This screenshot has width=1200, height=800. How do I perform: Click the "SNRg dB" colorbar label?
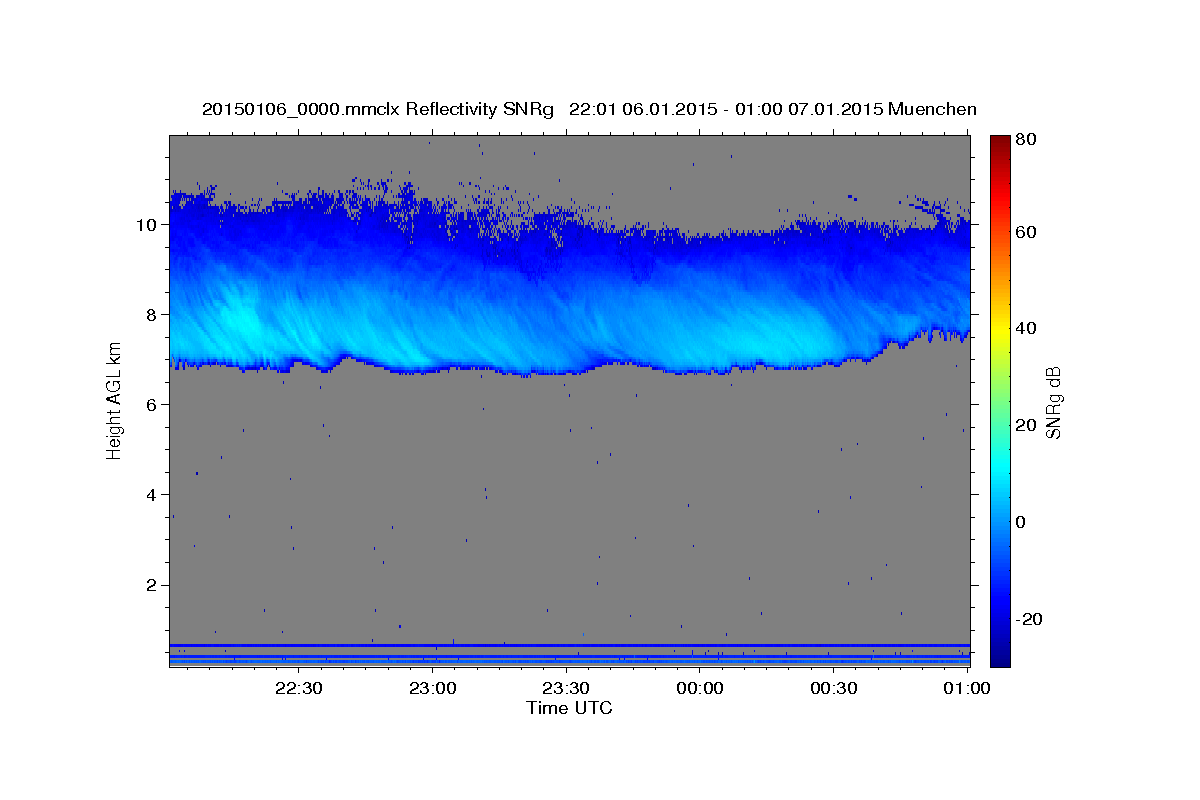point(1053,402)
